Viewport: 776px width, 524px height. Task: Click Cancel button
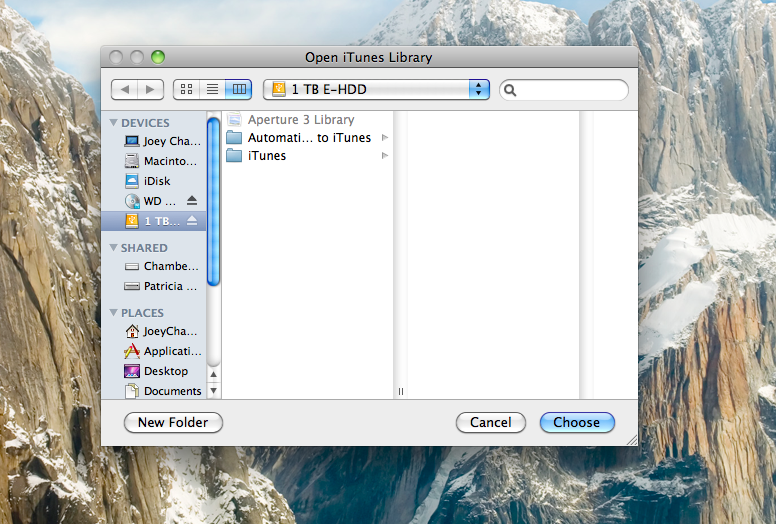pyautogui.click(x=490, y=423)
